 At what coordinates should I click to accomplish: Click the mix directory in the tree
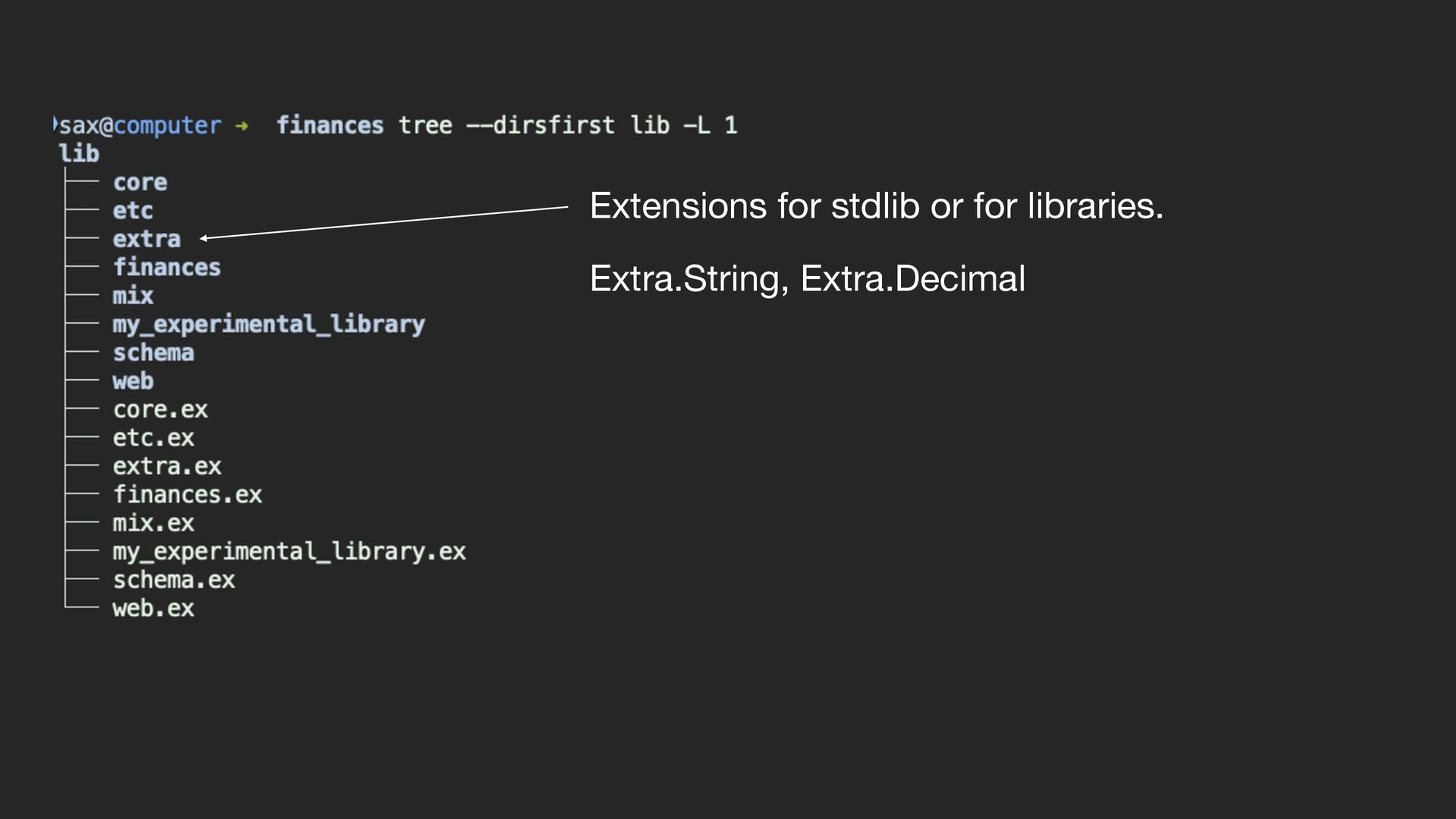pos(133,296)
